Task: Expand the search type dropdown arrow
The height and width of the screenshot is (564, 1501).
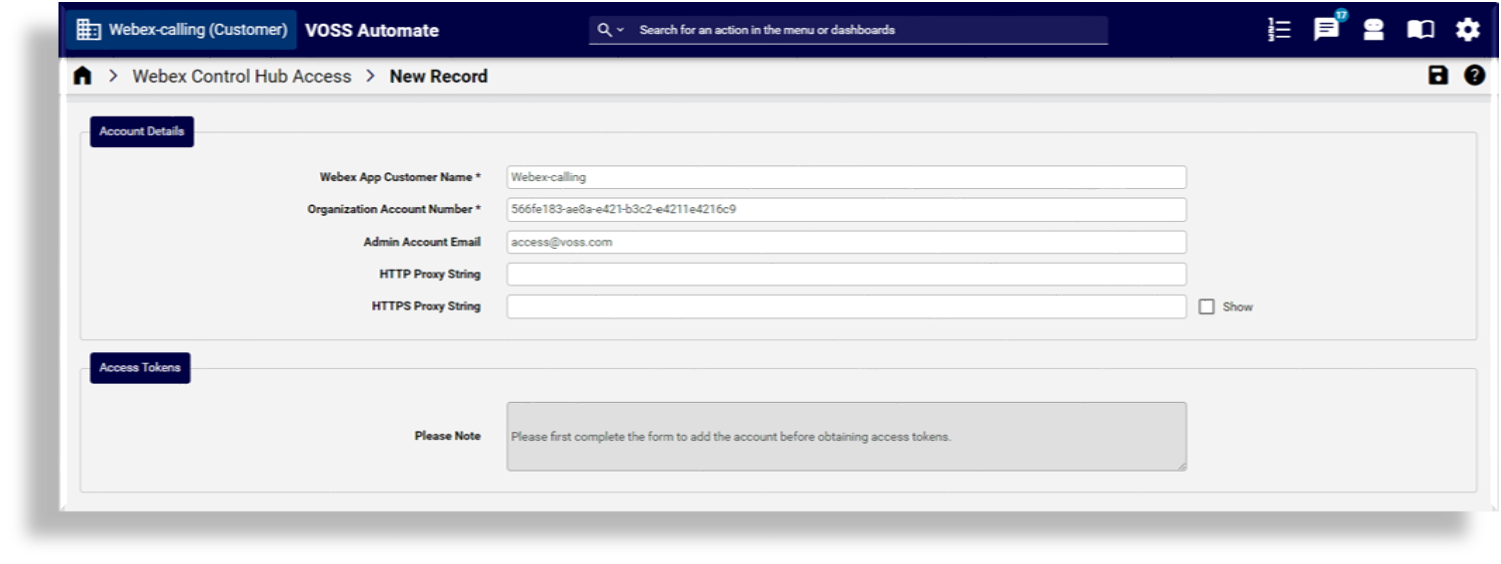Action: pos(620,30)
